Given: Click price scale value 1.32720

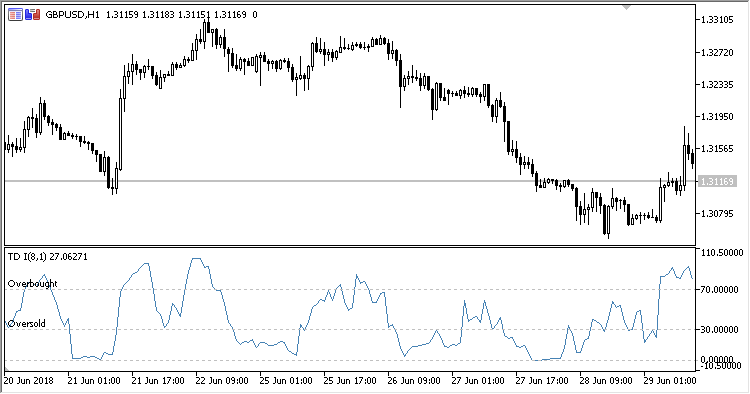Looking at the screenshot, I should [717, 52].
